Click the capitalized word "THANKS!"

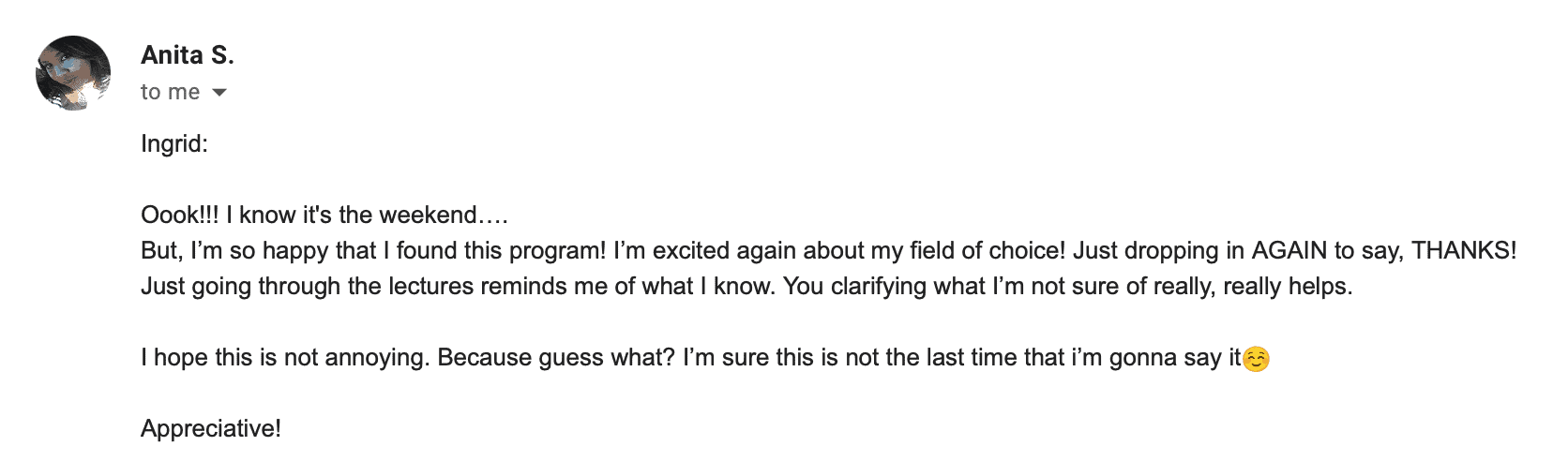pyautogui.click(x=1463, y=250)
